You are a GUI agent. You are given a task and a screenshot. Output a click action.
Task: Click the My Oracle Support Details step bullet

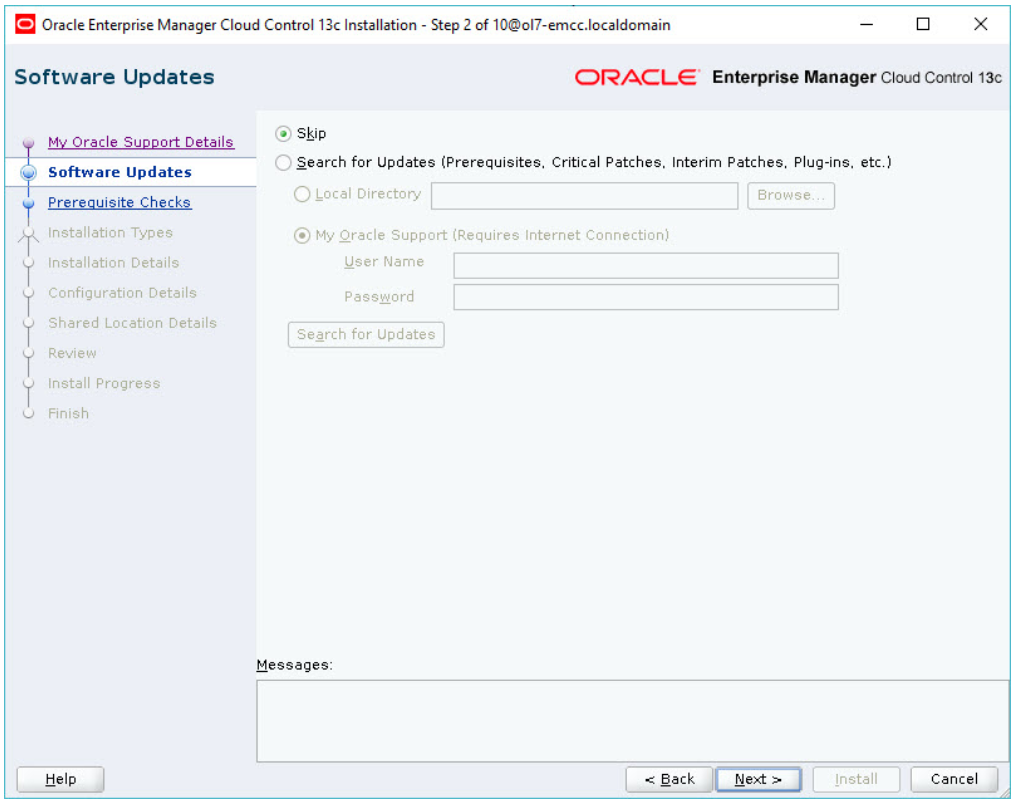pos(28,142)
